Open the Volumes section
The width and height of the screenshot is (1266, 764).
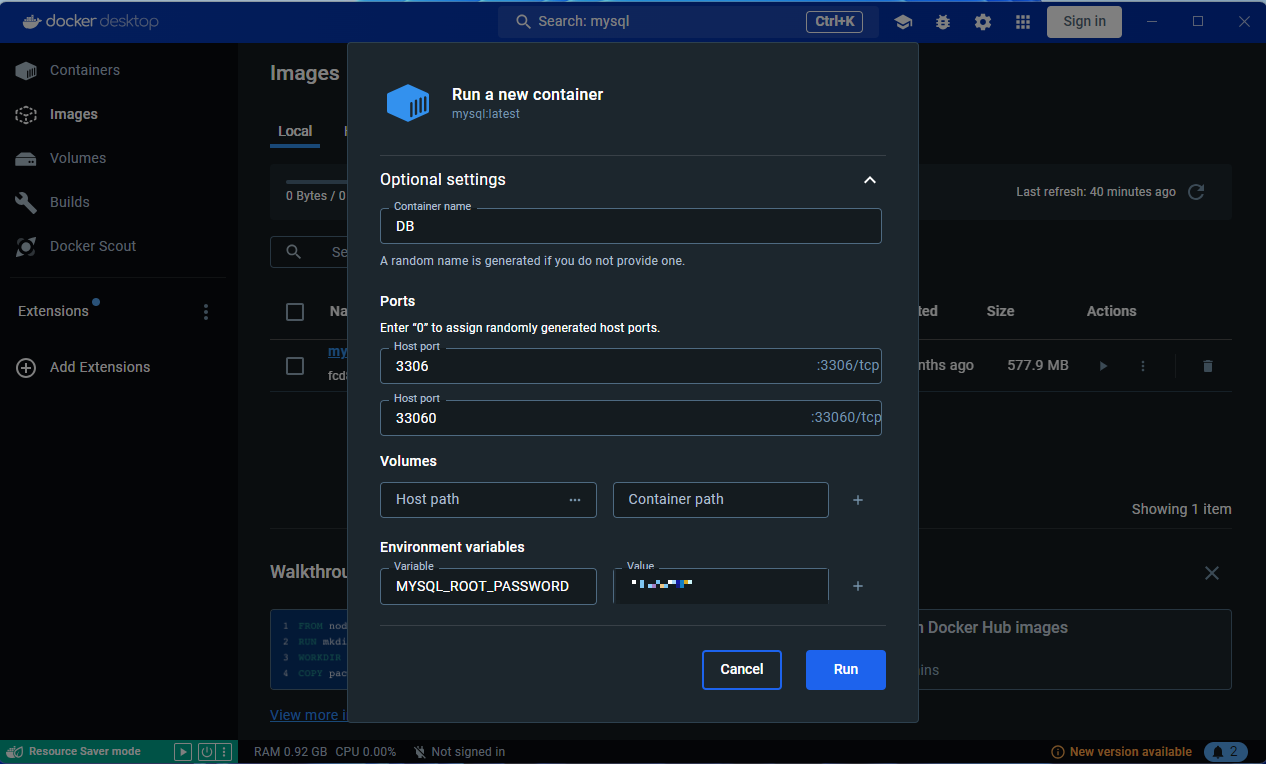click(78, 158)
